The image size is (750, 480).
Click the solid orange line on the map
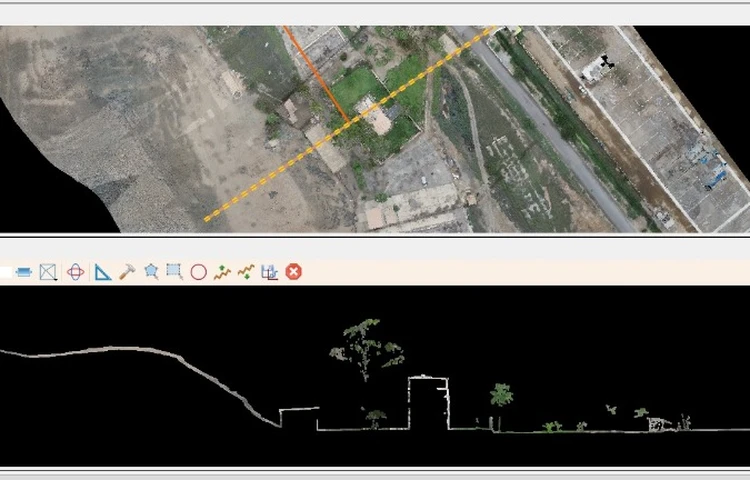click(316, 73)
